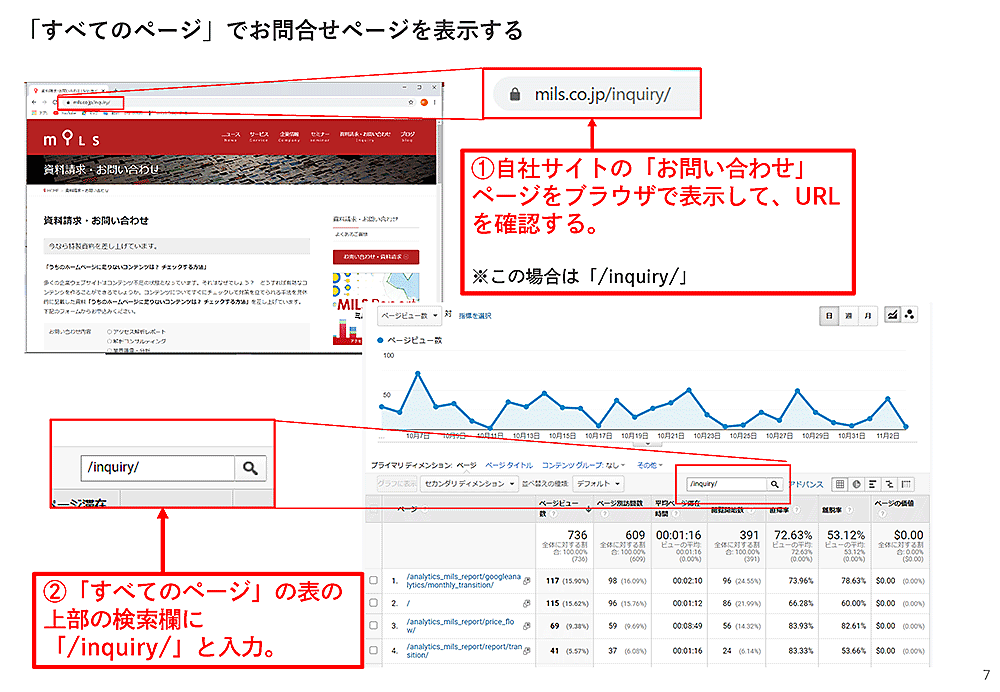Tick the checkbox for row 2 "/"
Viewport: 1000px width, 692px height.
point(373,604)
